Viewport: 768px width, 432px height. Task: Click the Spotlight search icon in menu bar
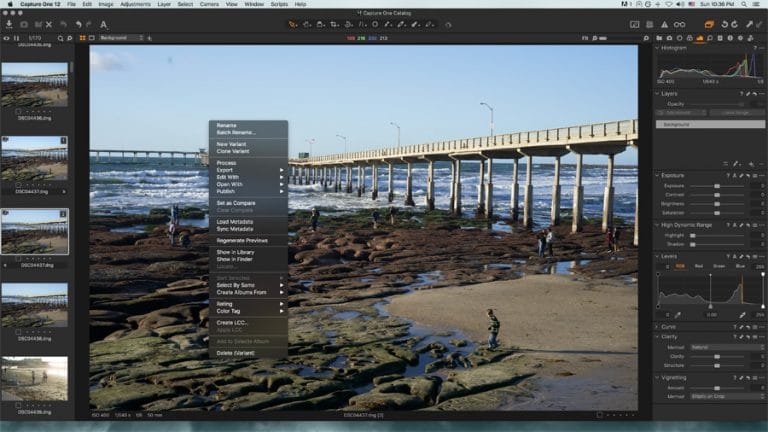[744, 4]
